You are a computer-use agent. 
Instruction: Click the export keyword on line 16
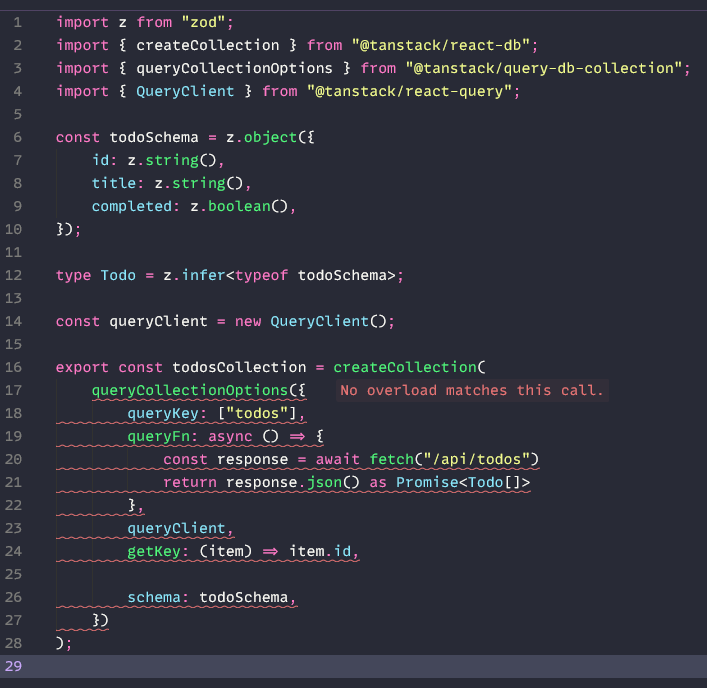(x=83, y=367)
